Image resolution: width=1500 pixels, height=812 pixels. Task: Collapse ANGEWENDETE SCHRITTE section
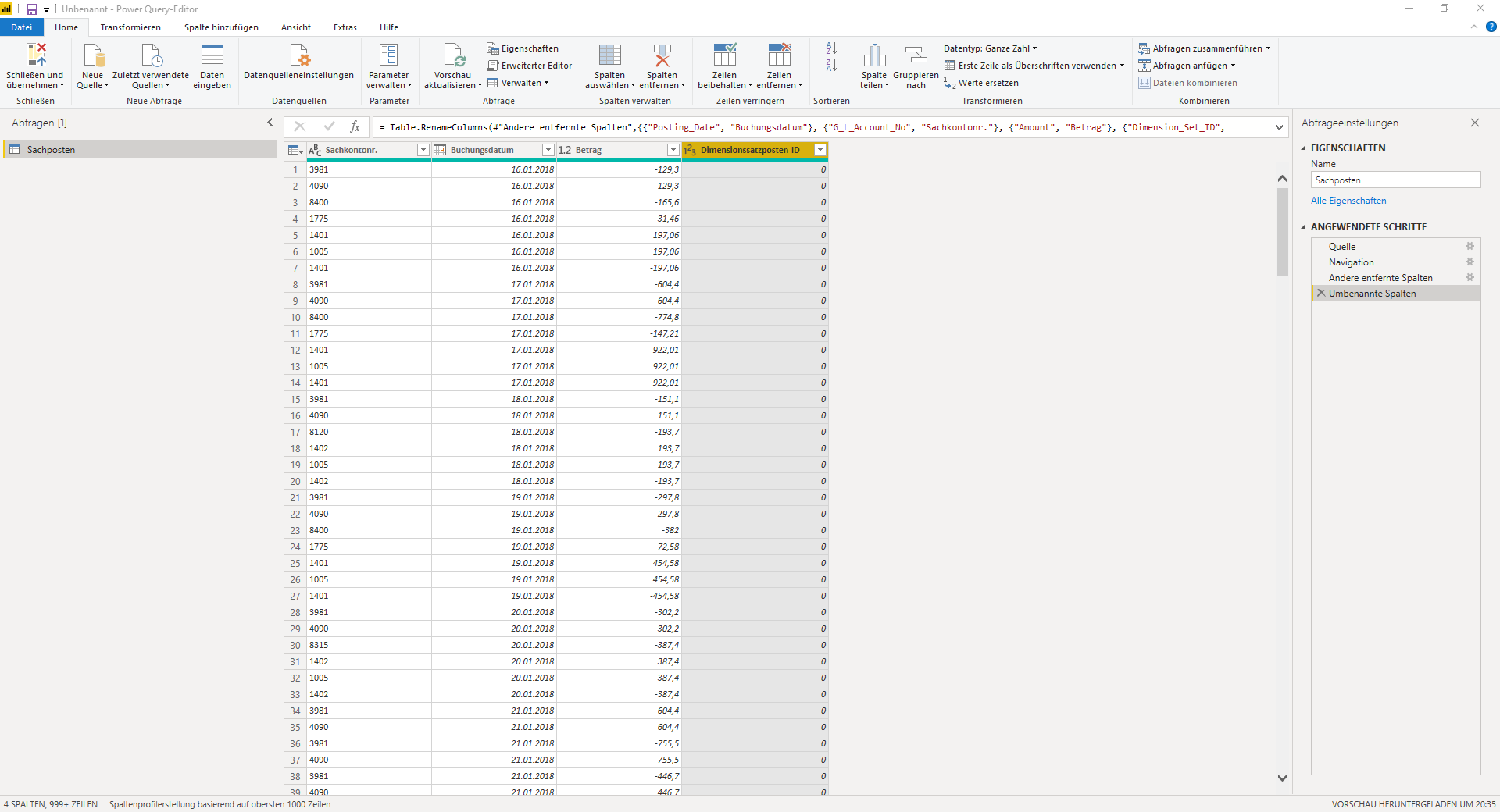click(1303, 226)
